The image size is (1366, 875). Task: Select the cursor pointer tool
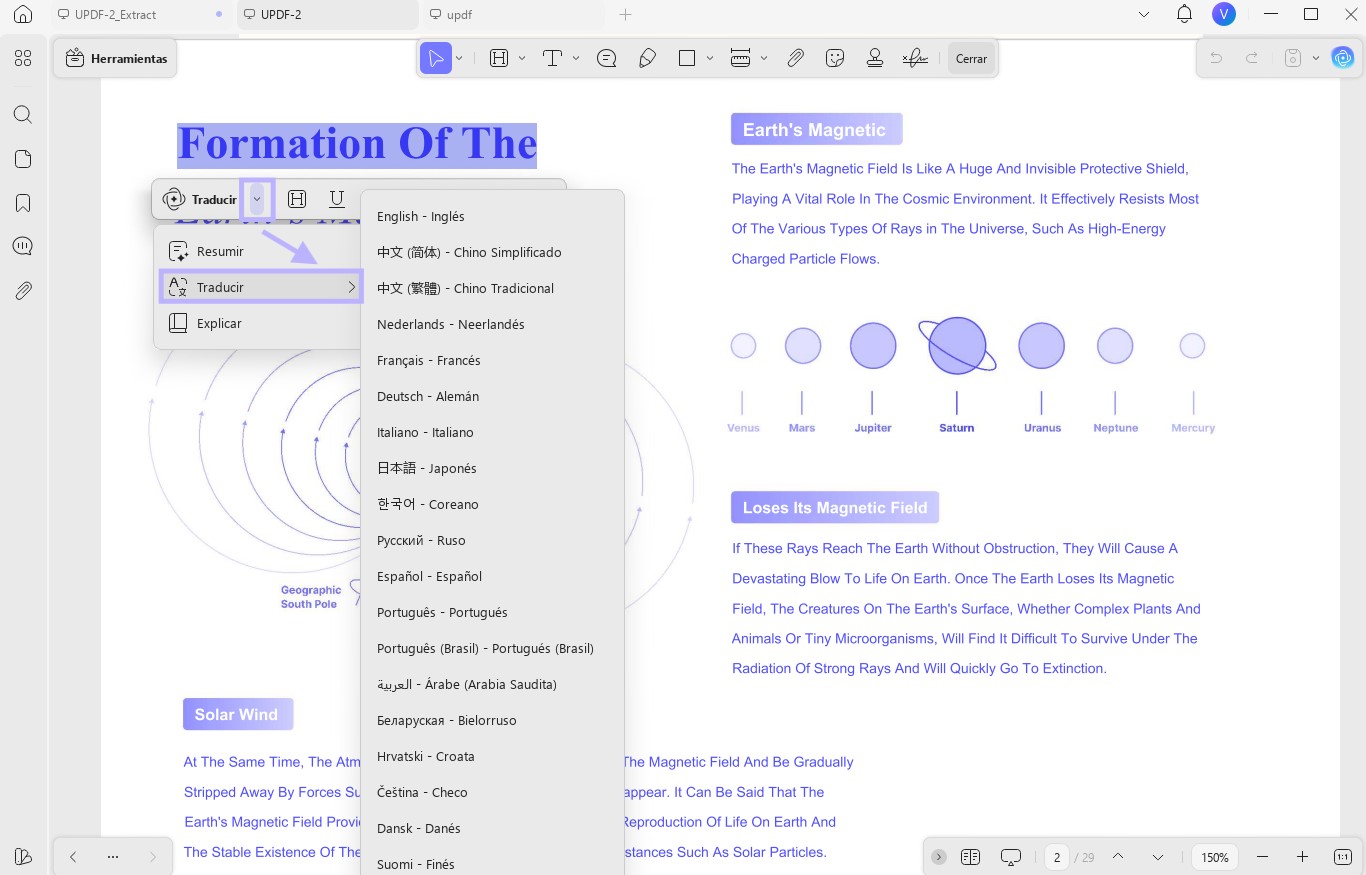pyautogui.click(x=435, y=58)
